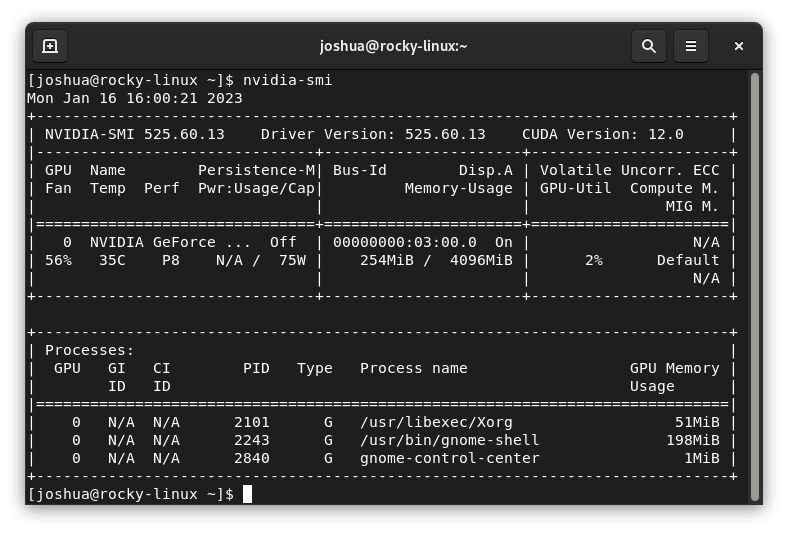Image resolution: width=788 pixels, height=533 pixels.
Task: Click the process /usr/bin/gnome-shell
Action: (449, 440)
